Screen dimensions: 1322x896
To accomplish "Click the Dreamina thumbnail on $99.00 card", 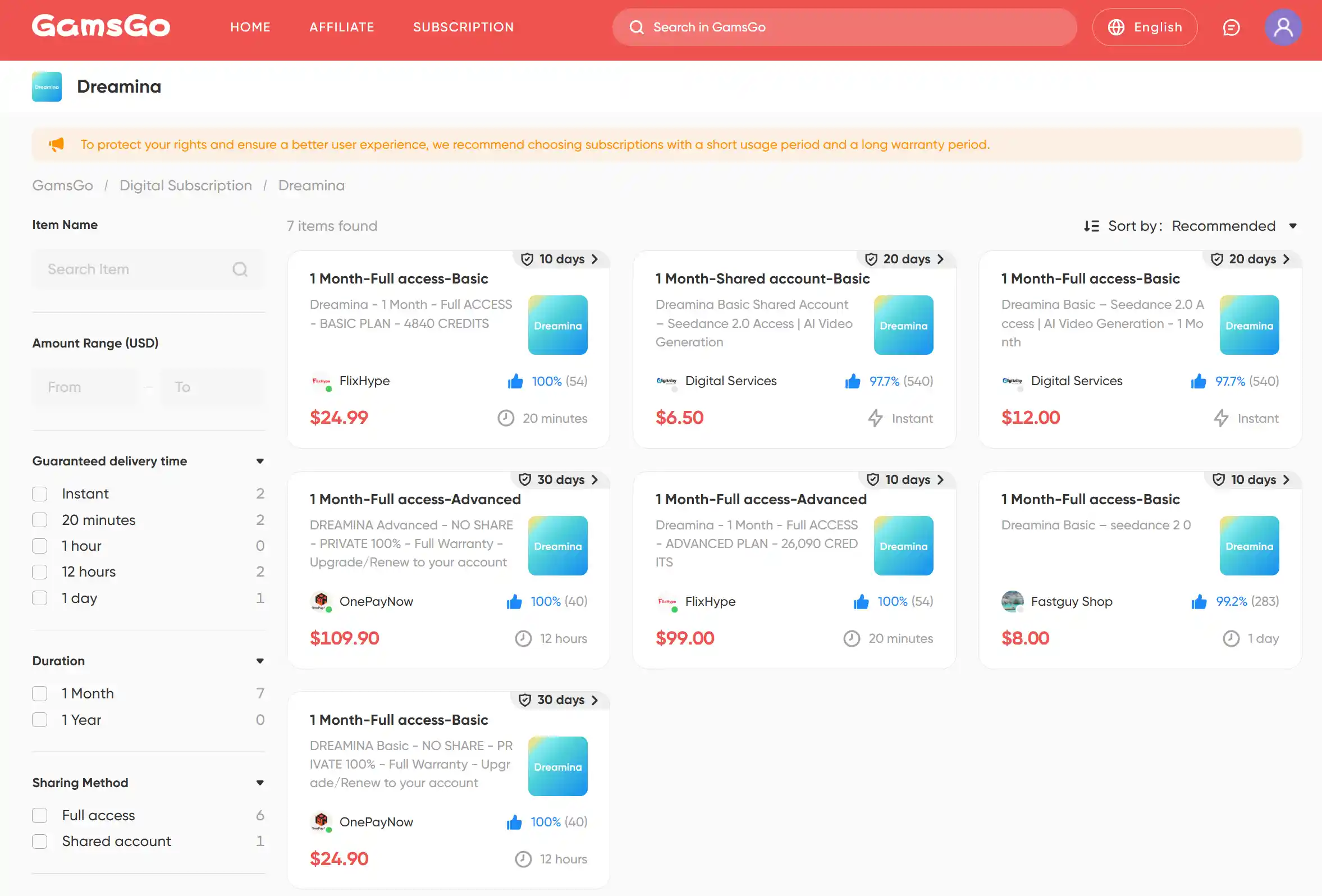I will tap(903, 546).
